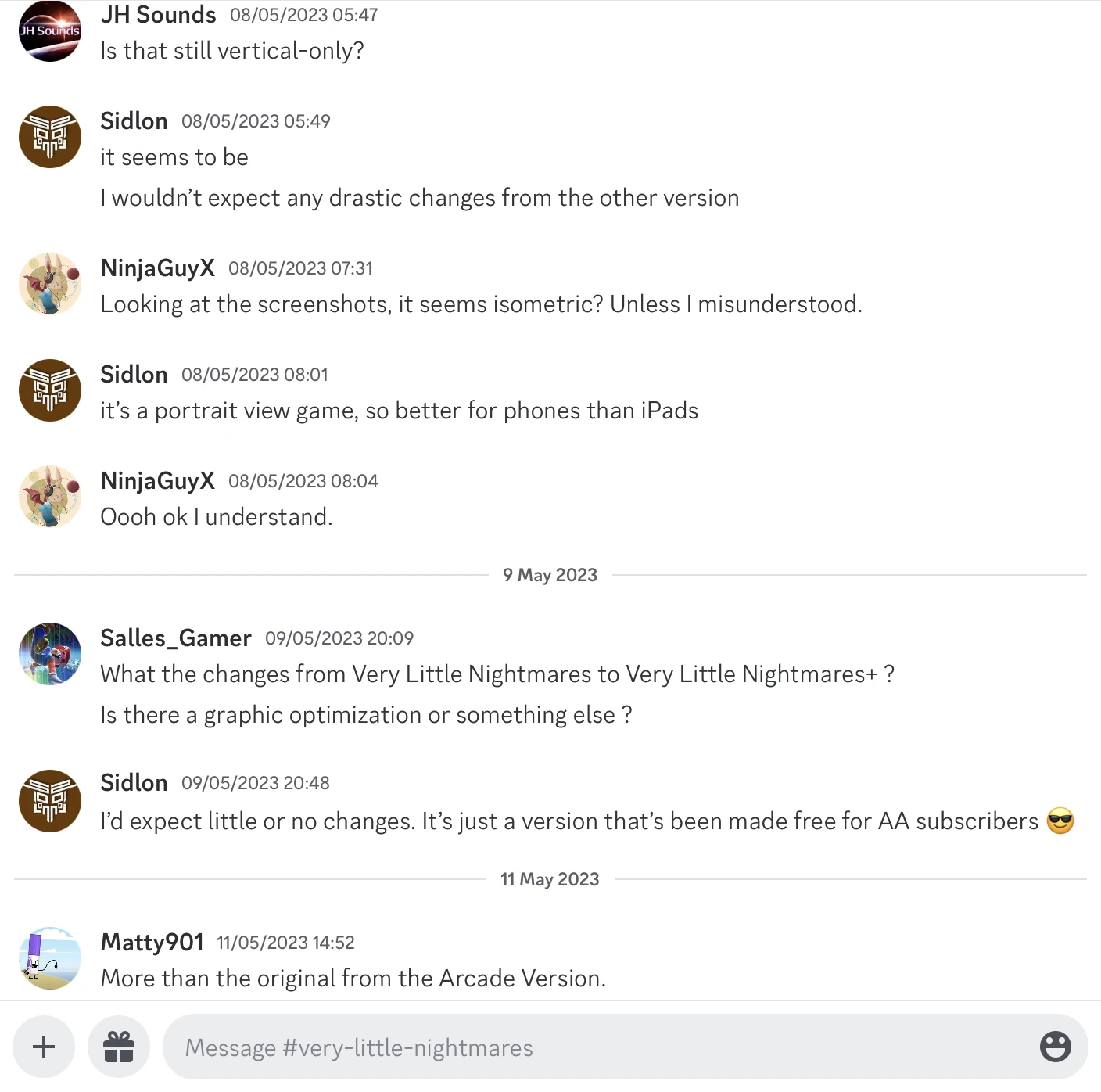Click Salles_Gamer's avatar
Image resolution: width=1101 pixels, height=1092 pixels.
[49, 655]
